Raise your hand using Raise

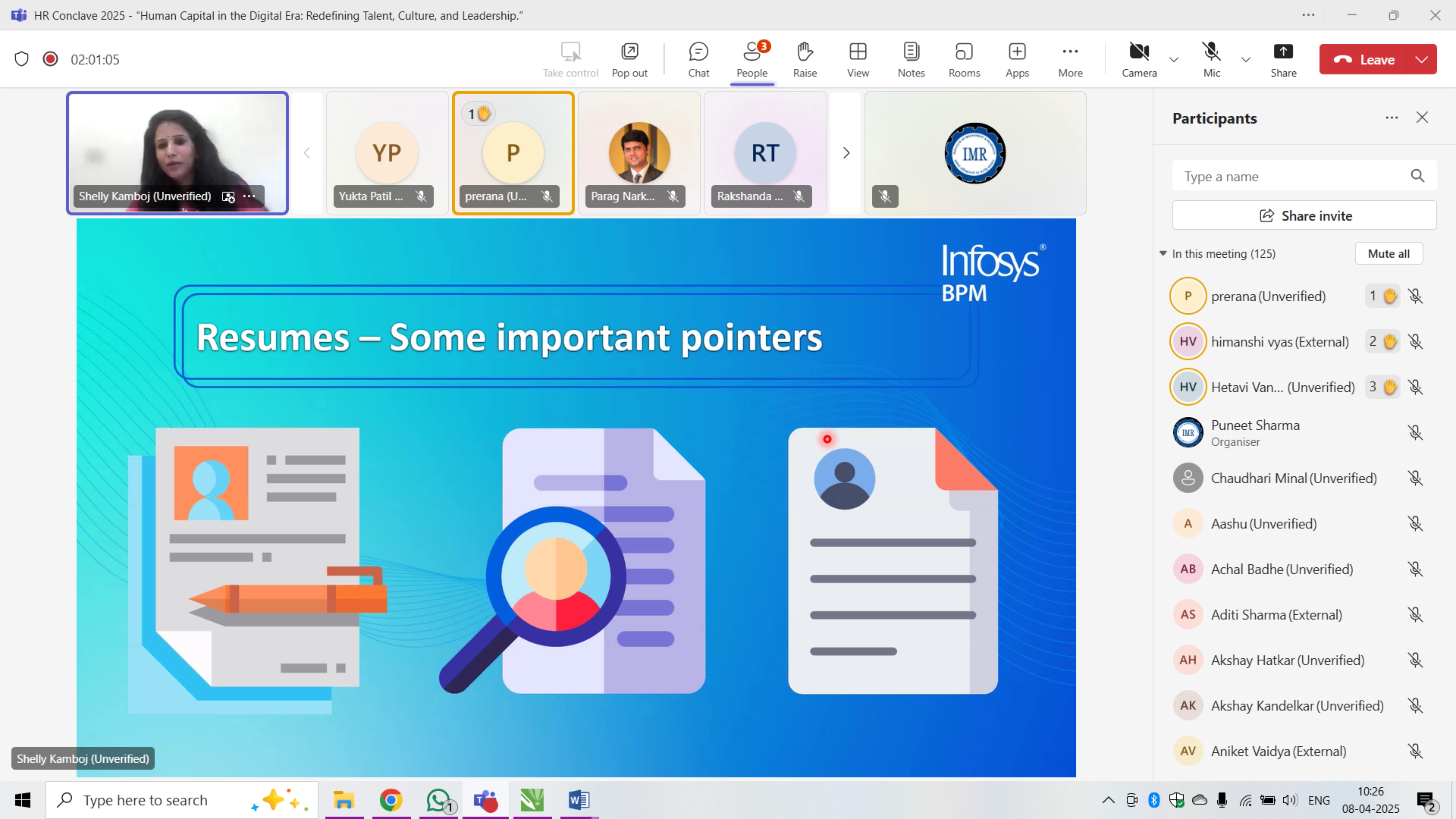[x=805, y=59]
